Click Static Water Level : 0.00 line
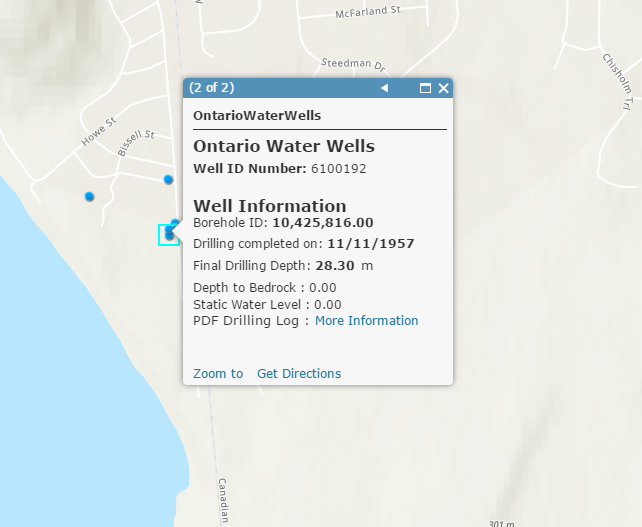This screenshot has width=642, height=527. click(267, 305)
